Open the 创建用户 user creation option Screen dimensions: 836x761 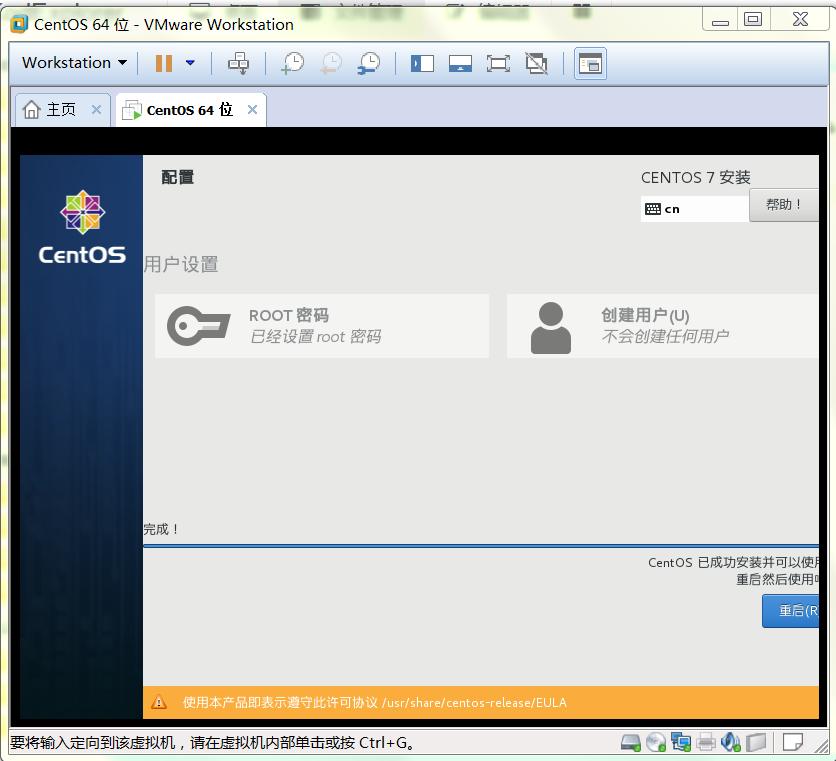coord(663,326)
